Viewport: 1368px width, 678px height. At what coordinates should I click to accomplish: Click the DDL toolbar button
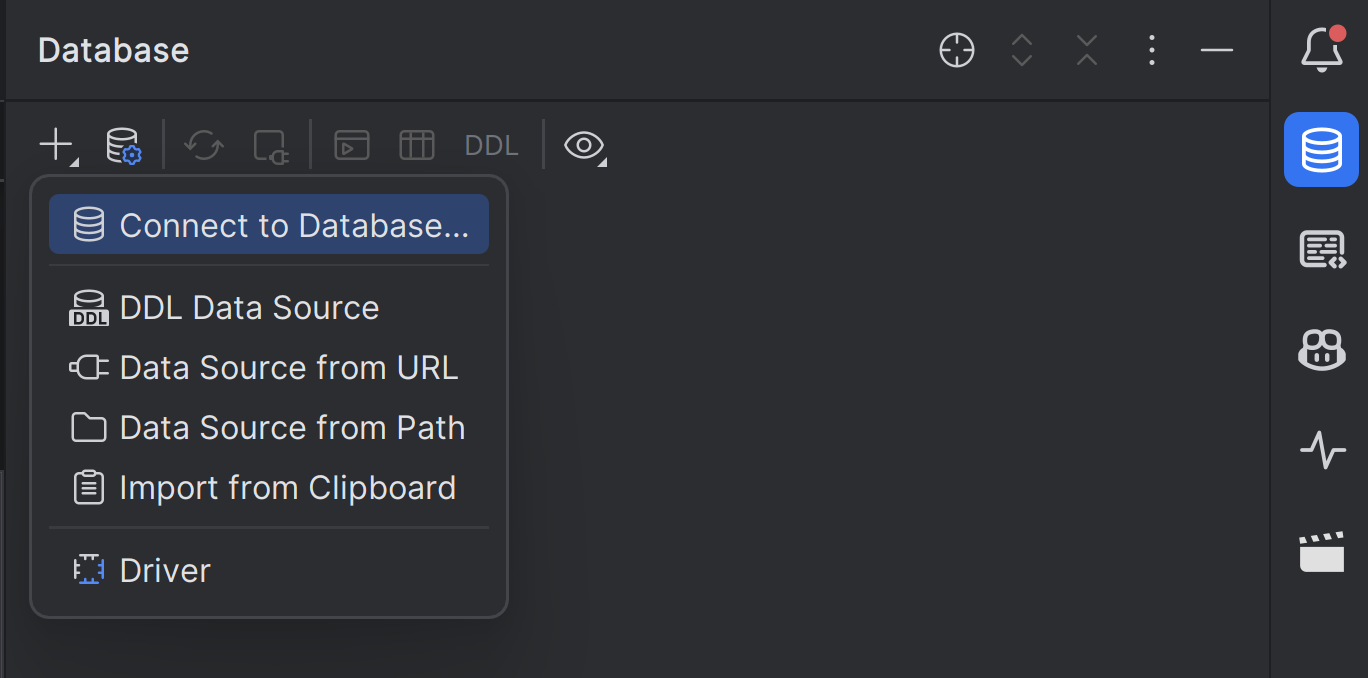[x=491, y=146]
